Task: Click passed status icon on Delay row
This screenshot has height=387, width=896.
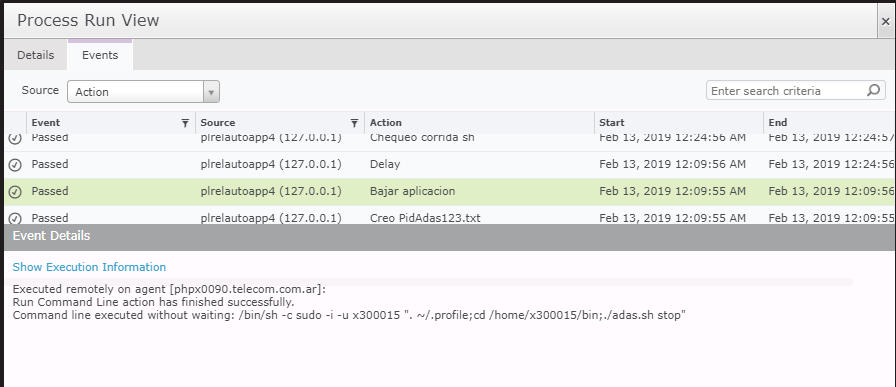Action: point(15,165)
